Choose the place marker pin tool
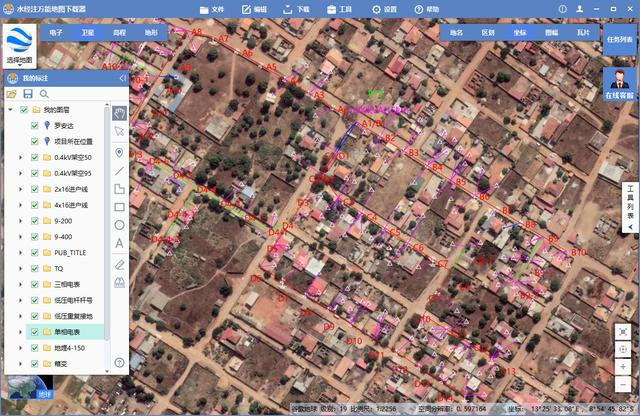 point(119,153)
